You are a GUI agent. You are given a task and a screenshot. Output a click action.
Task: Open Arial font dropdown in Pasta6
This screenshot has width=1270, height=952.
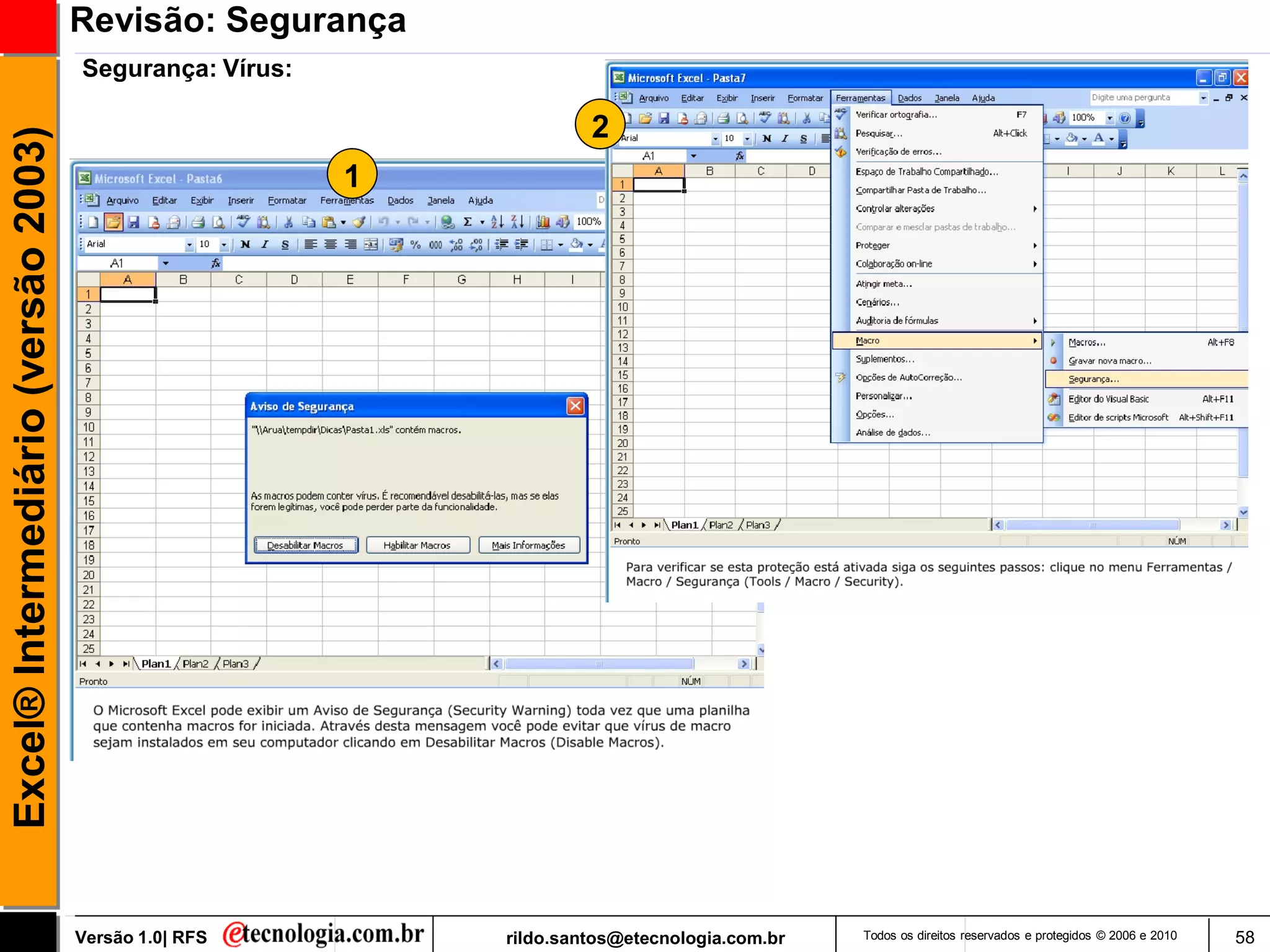click(x=189, y=245)
